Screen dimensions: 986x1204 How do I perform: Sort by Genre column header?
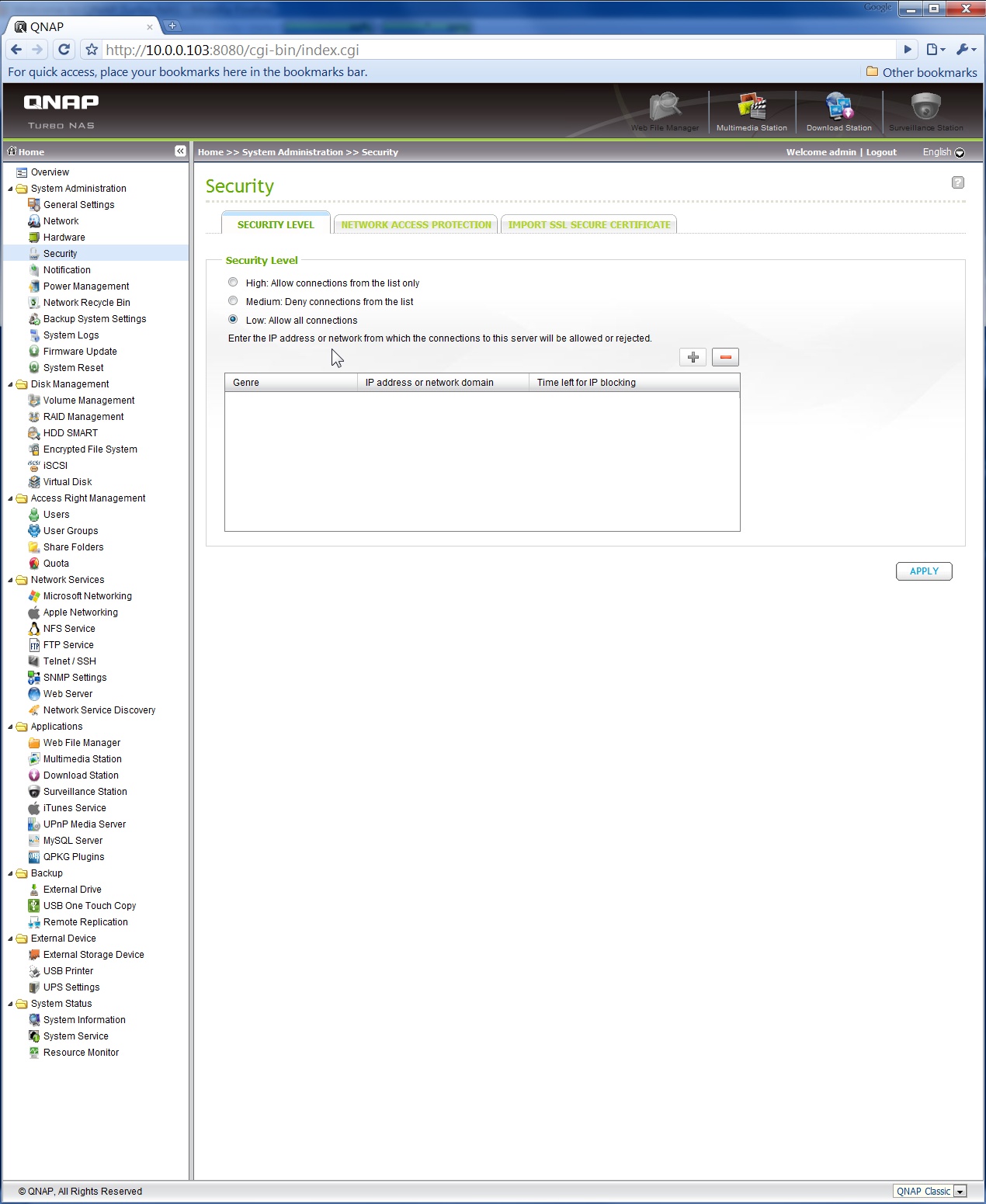pos(291,383)
